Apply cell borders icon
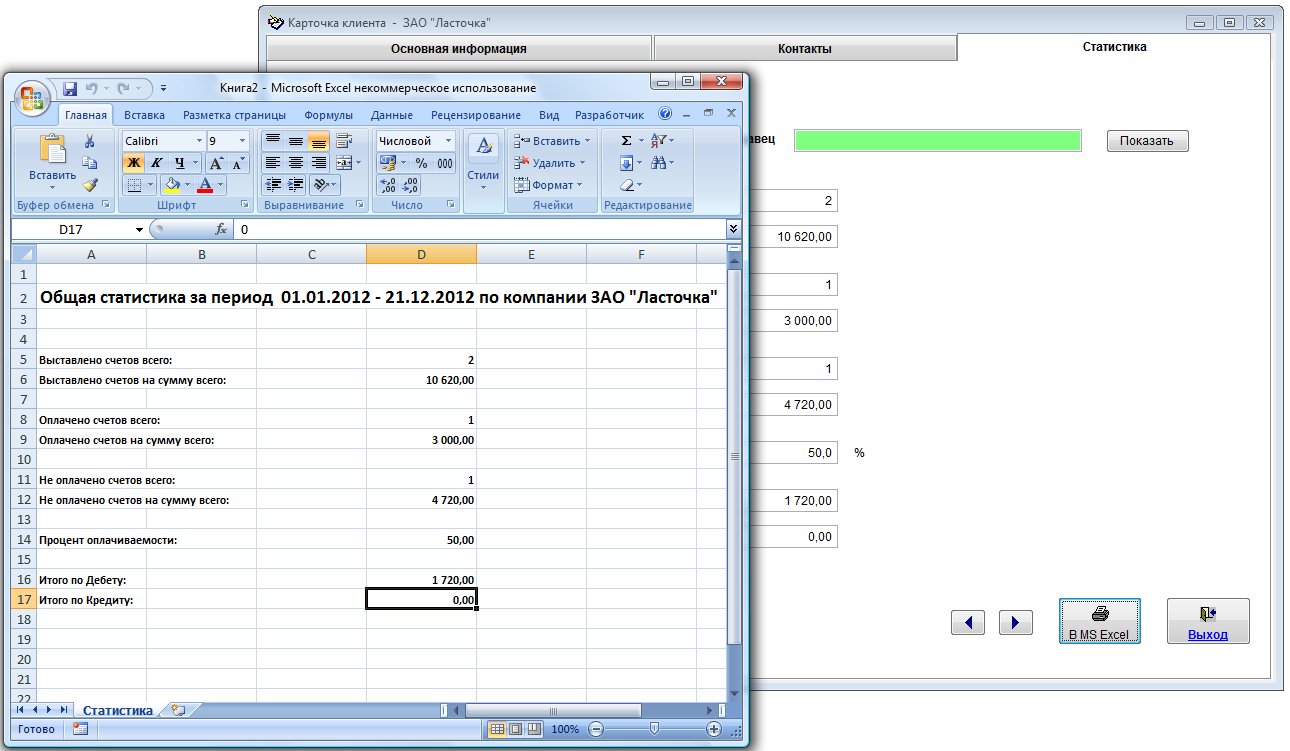The image size is (1290, 751). click(134, 185)
